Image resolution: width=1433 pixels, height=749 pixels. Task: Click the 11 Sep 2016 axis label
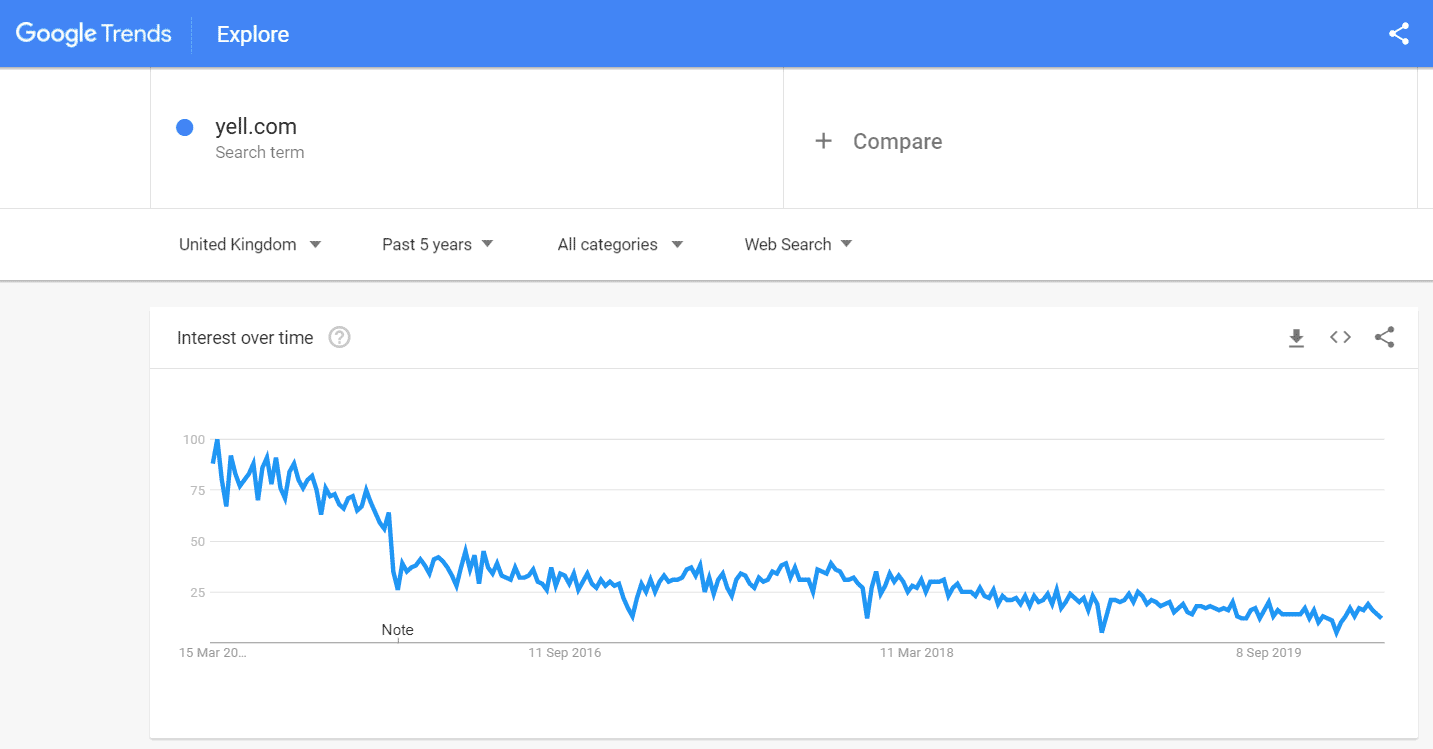(565, 653)
